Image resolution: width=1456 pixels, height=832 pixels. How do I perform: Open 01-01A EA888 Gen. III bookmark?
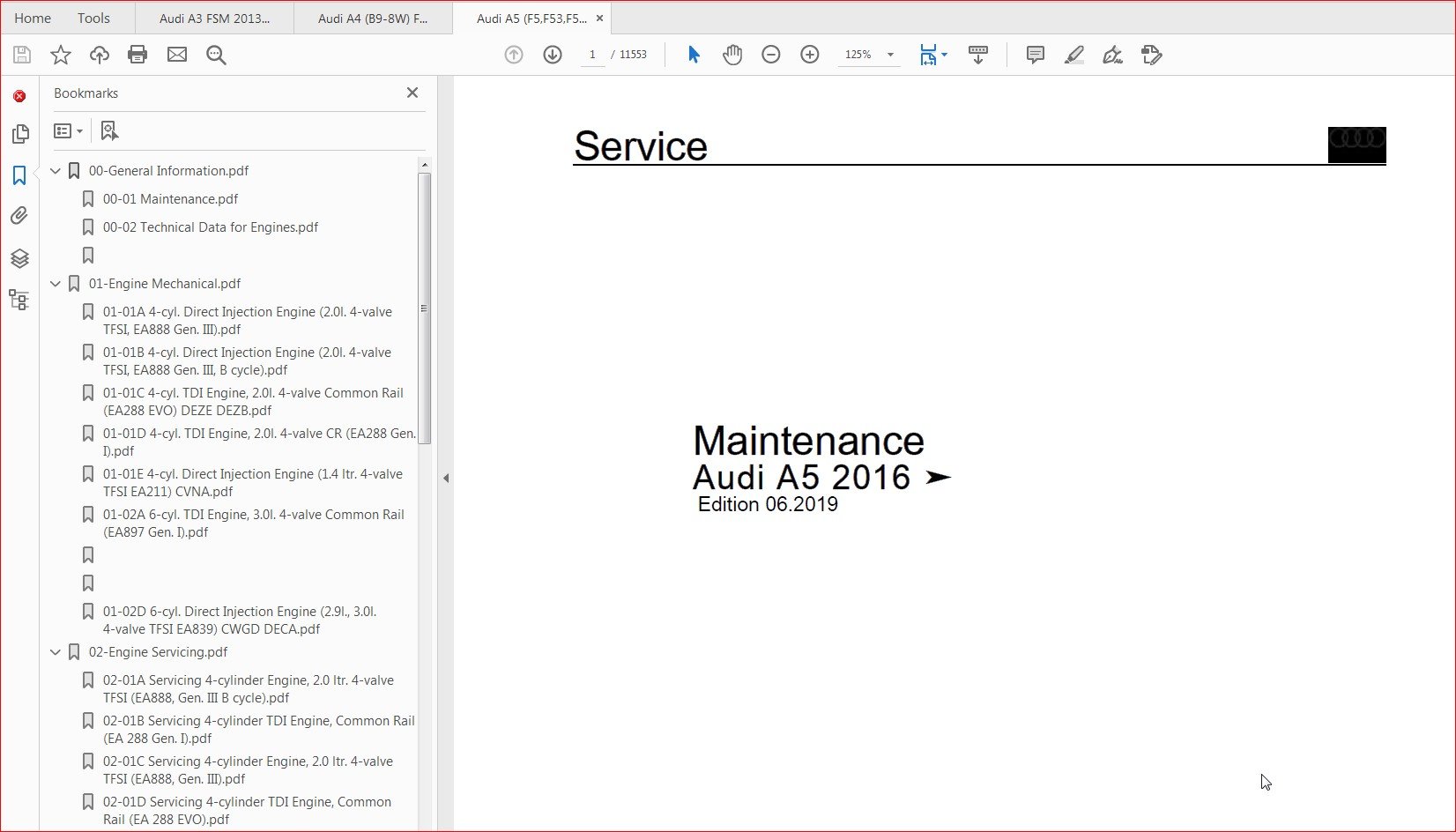pyautogui.click(x=248, y=321)
